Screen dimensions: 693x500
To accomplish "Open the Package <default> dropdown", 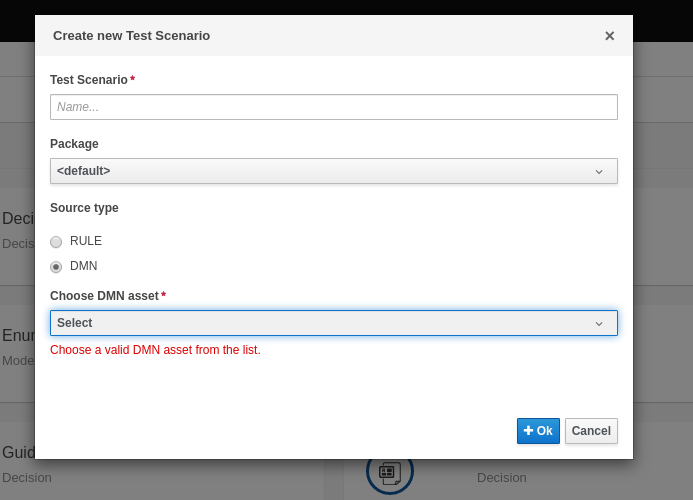I will point(333,171).
